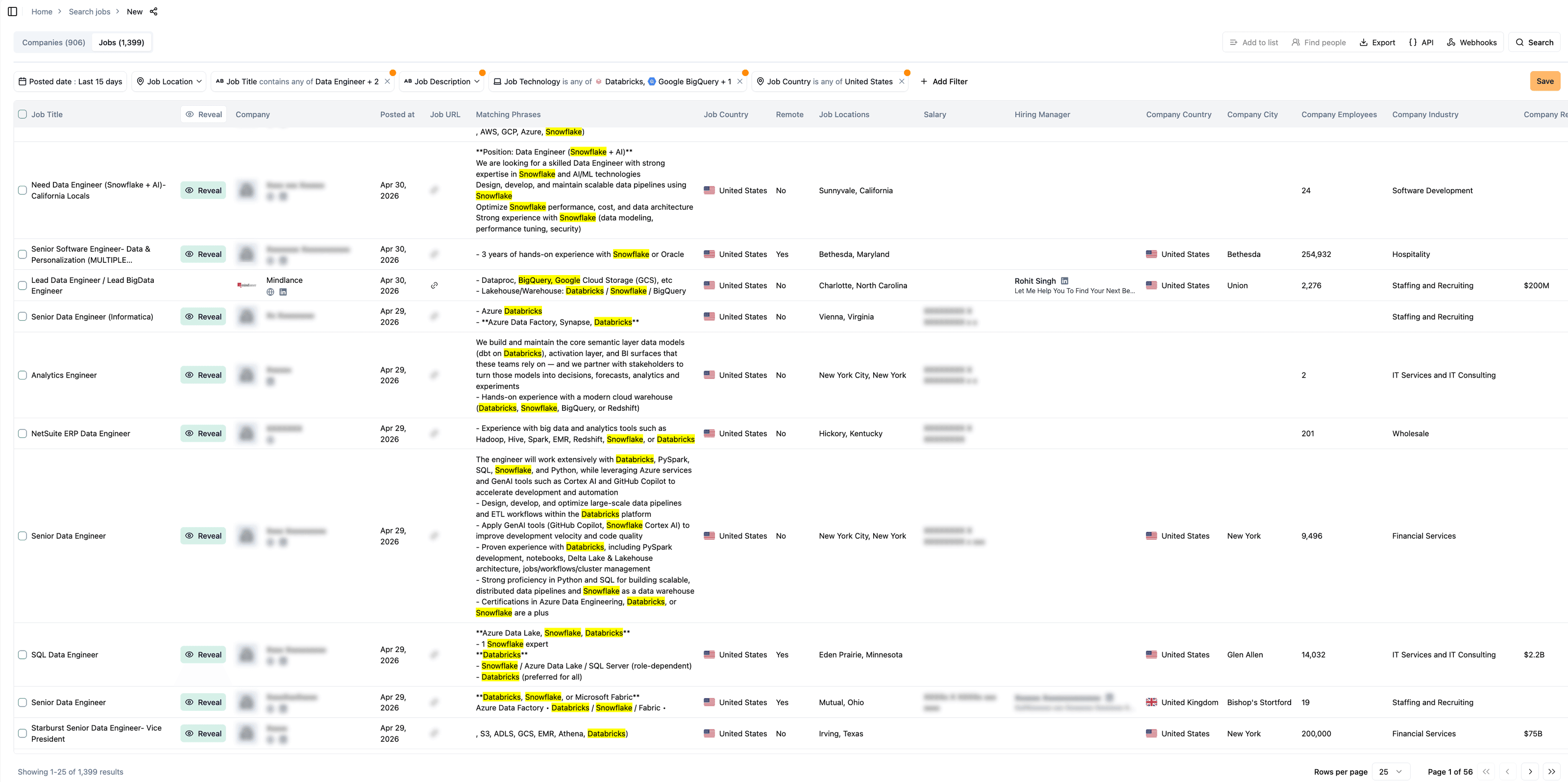Click Add to list in the toolbar

point(1254,43)
